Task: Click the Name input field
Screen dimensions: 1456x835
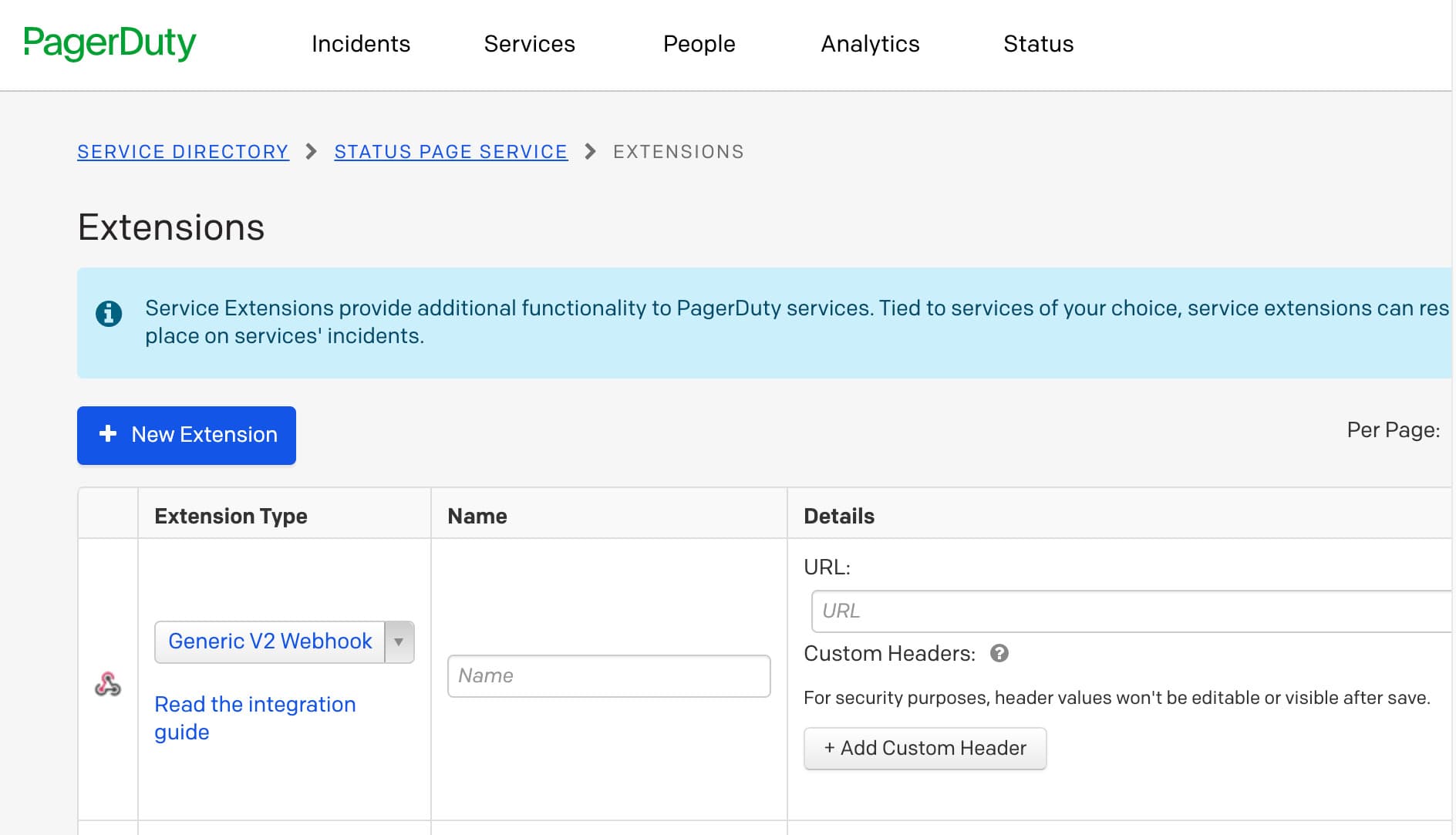Action: tap(608, 675)
